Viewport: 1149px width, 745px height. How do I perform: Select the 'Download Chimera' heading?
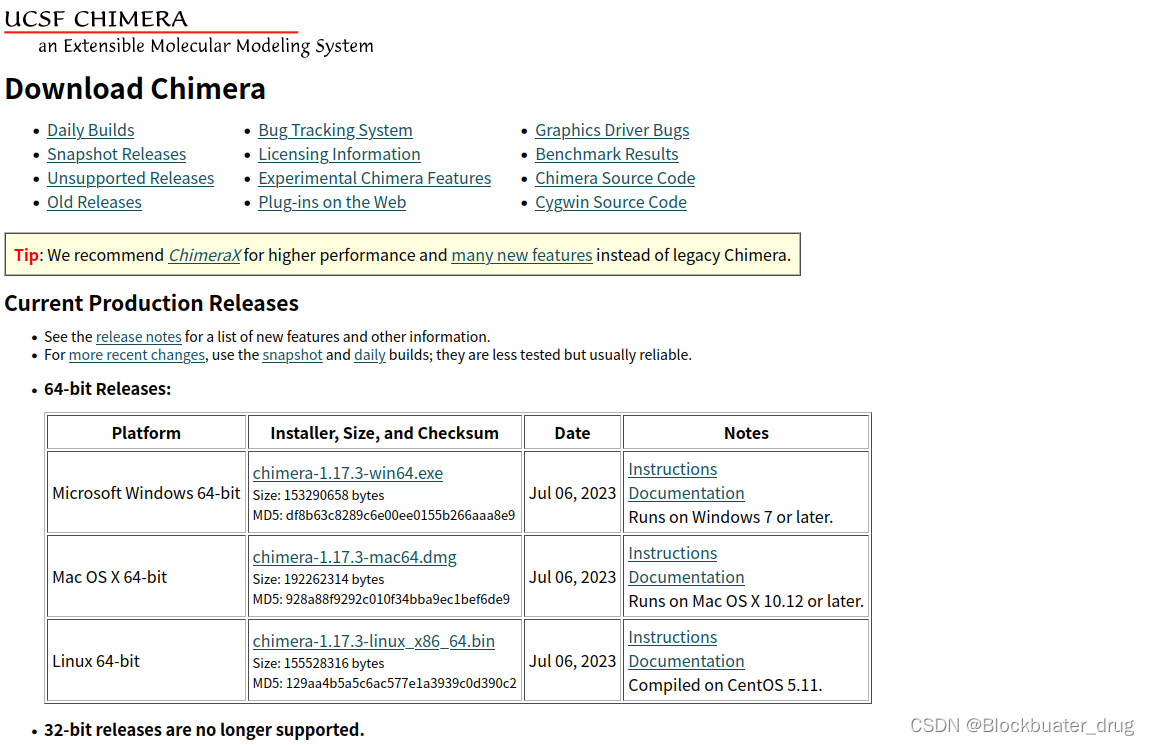[135, 89]
